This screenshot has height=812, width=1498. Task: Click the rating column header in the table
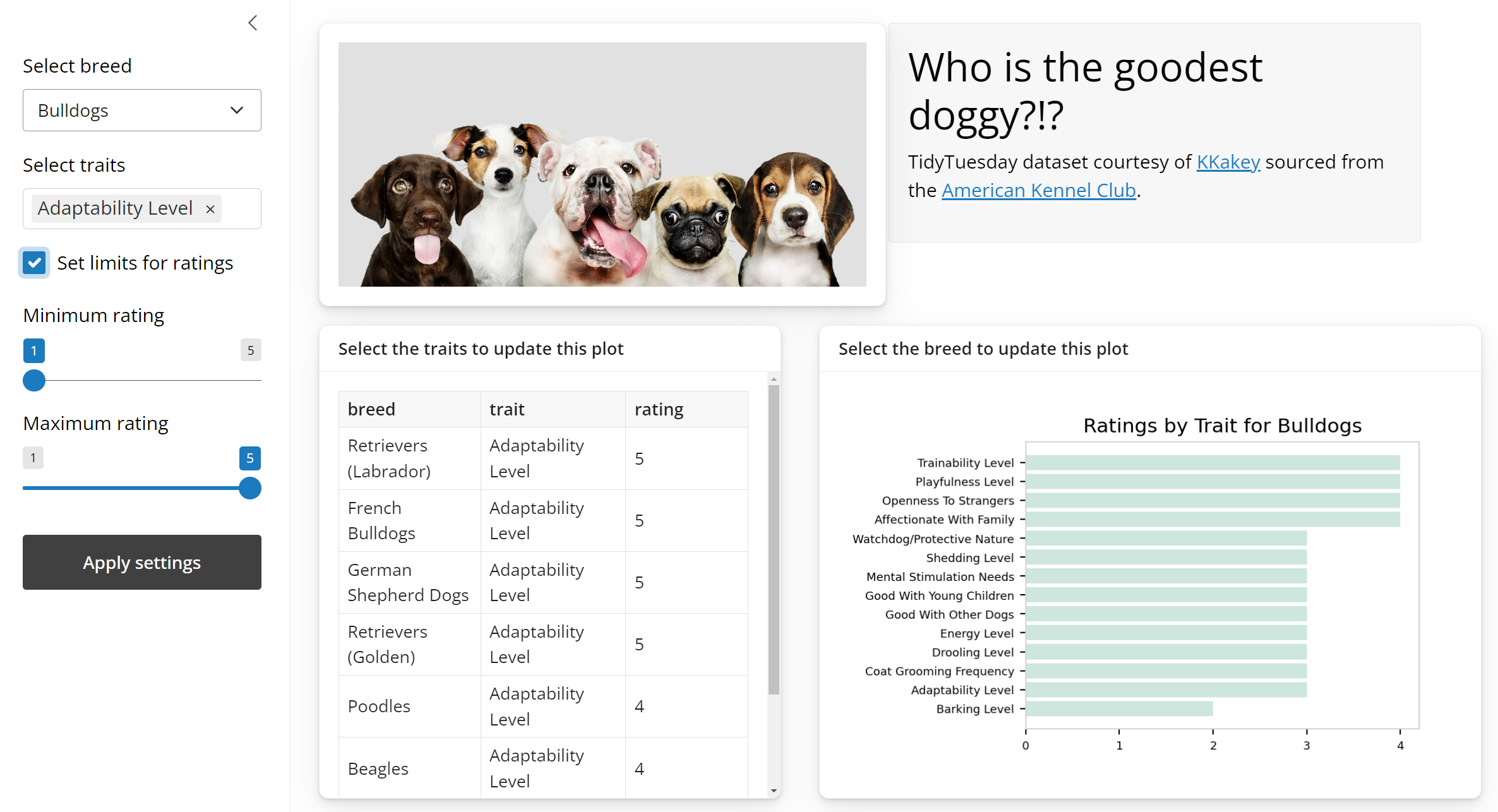[x=659, y=409]
